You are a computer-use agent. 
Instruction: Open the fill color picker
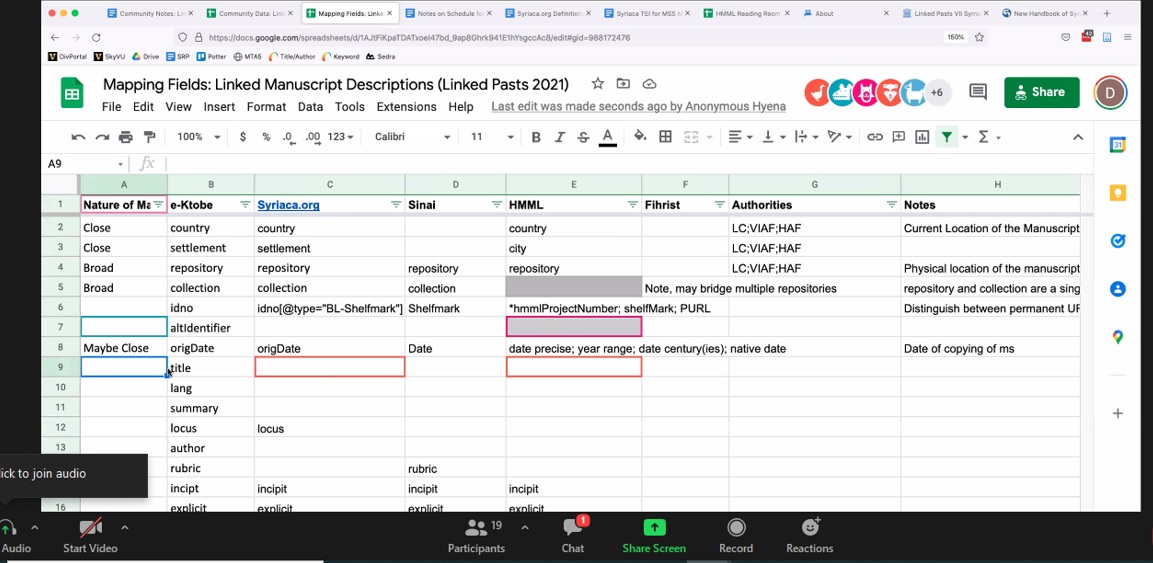[640, 137]
